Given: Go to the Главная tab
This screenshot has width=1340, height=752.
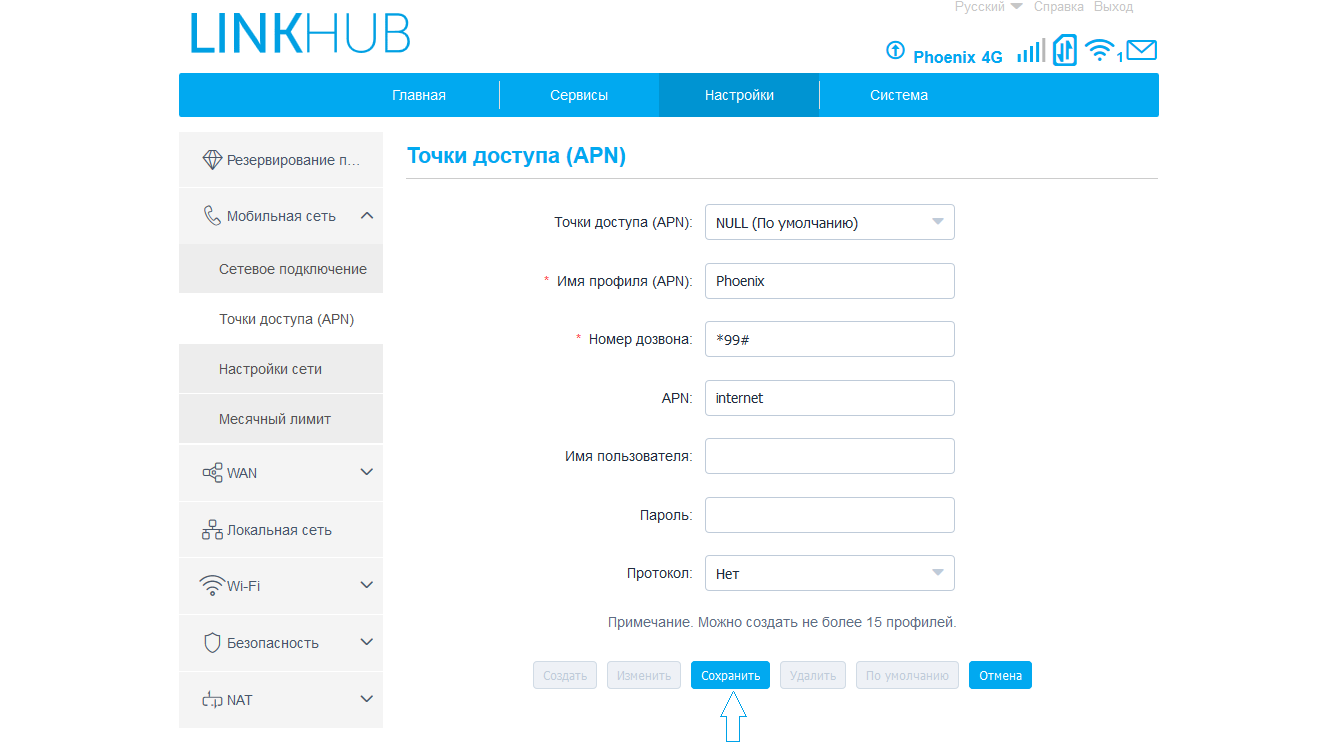Looking at the screenshot, I should pyautogui.click(x=419, y=95).
